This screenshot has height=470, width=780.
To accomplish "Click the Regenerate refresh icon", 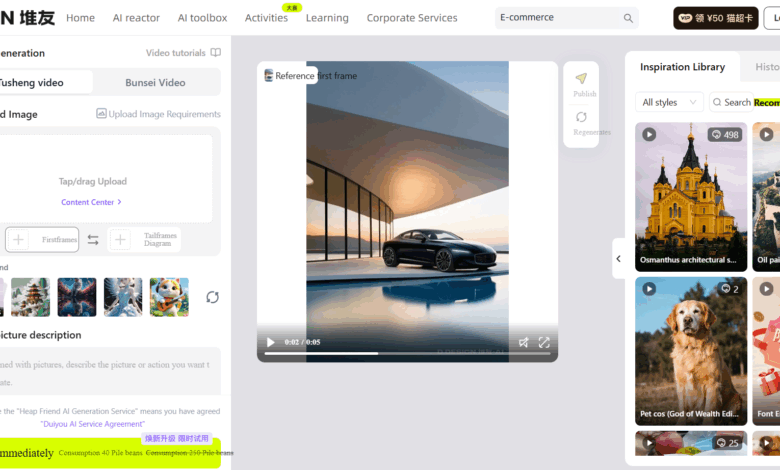I will [581, 118].
